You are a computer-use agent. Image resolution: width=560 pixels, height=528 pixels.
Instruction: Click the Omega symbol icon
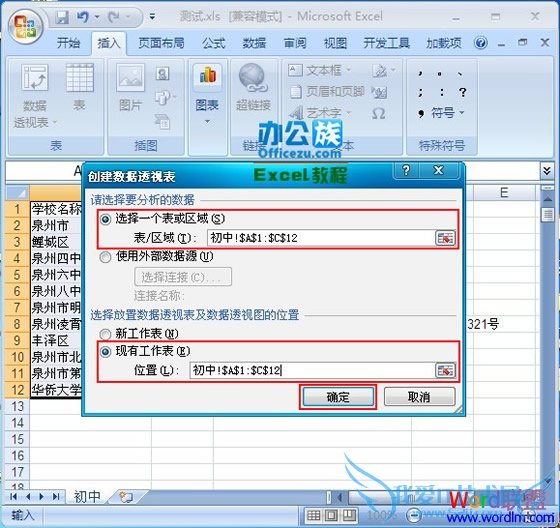379,114
